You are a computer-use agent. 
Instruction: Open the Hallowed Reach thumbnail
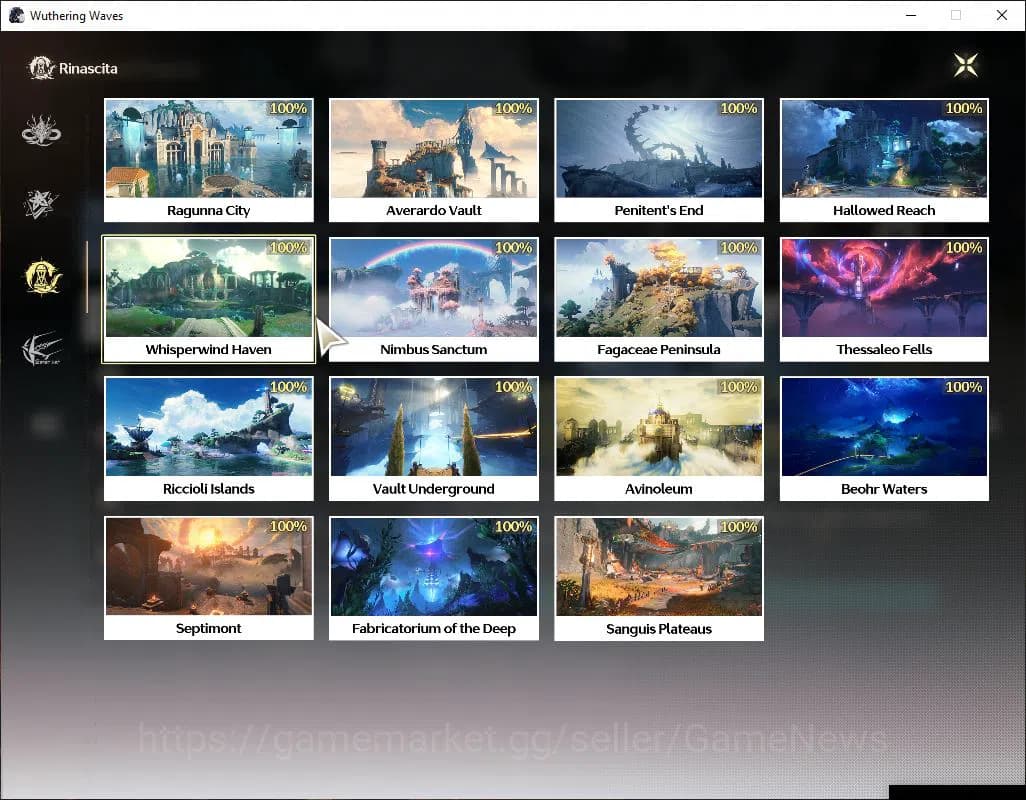(884, 148)
